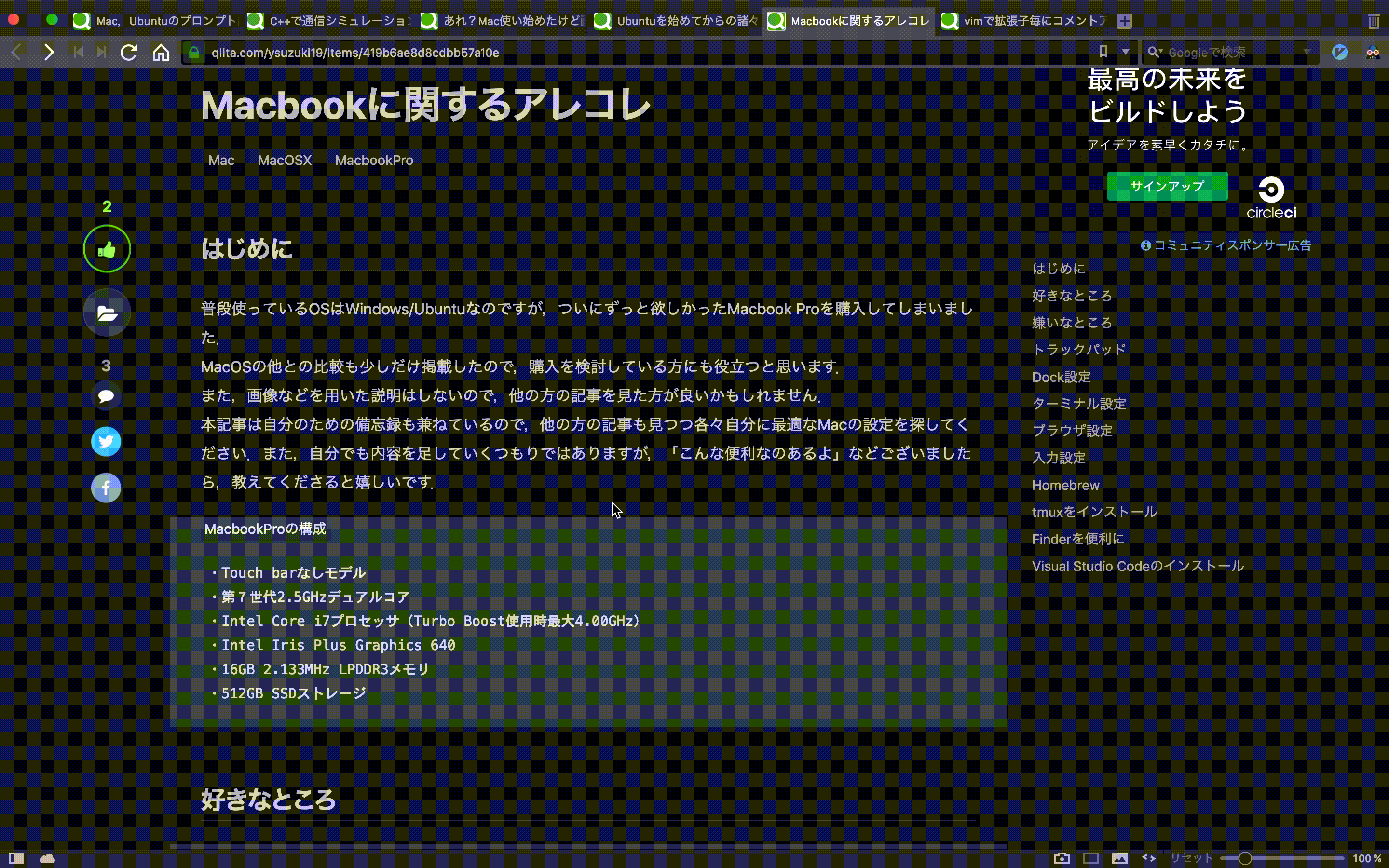Click the cloud sync icon in status bar
Screen dimensions: 1389x868
tap(47, 858)
